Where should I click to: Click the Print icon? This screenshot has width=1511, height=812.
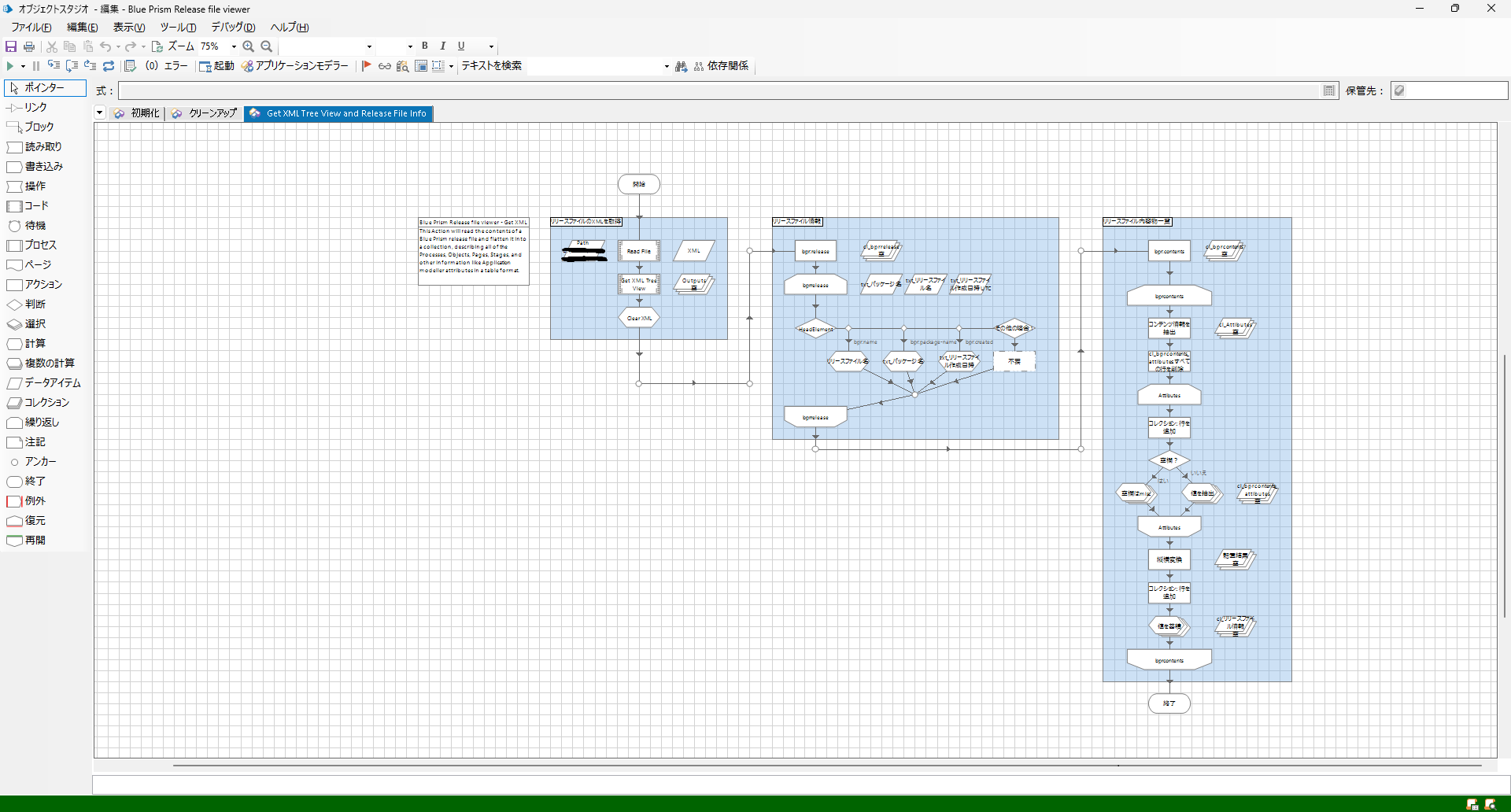29,46
